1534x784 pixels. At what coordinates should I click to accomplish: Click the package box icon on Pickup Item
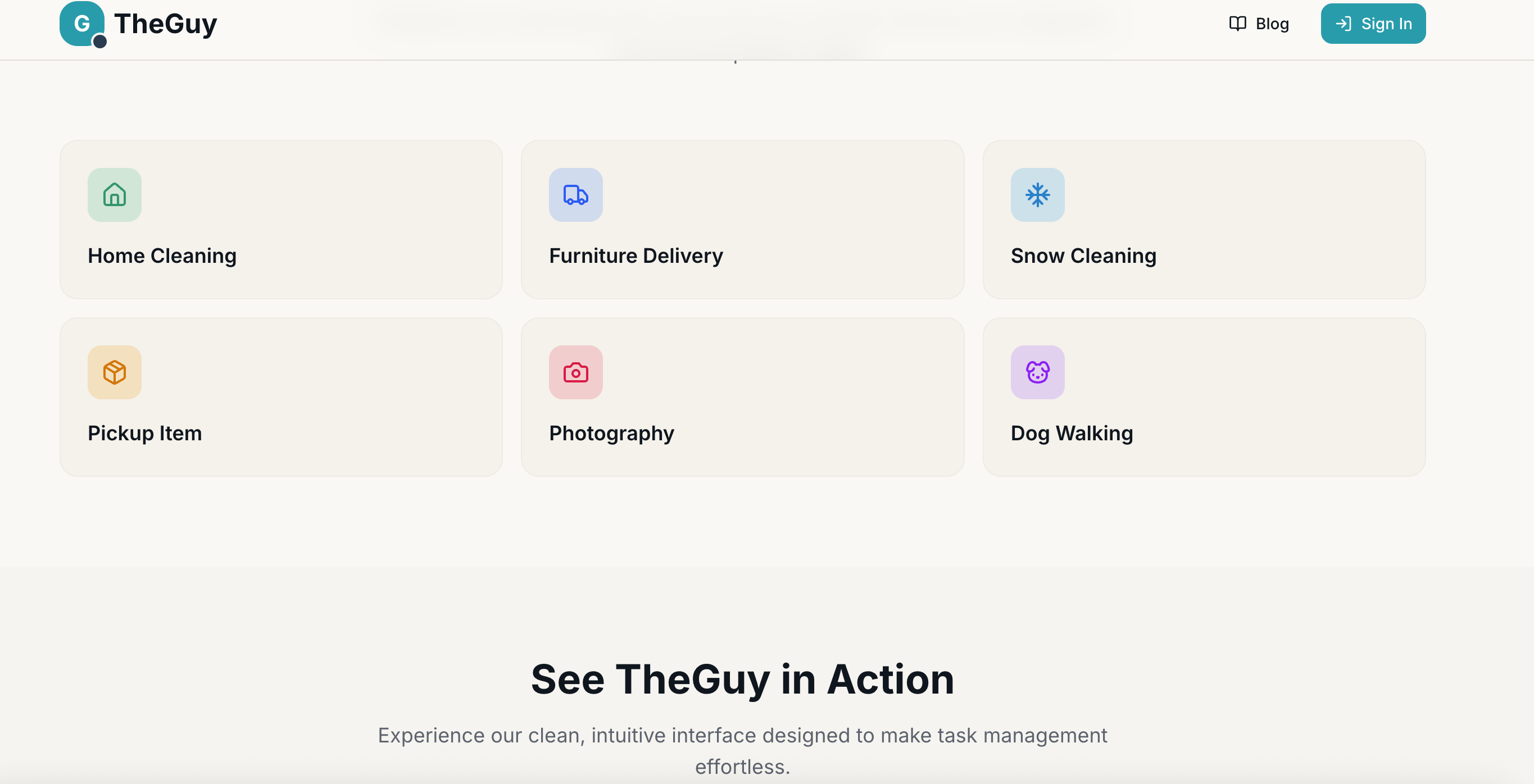[x=114, y=372]
